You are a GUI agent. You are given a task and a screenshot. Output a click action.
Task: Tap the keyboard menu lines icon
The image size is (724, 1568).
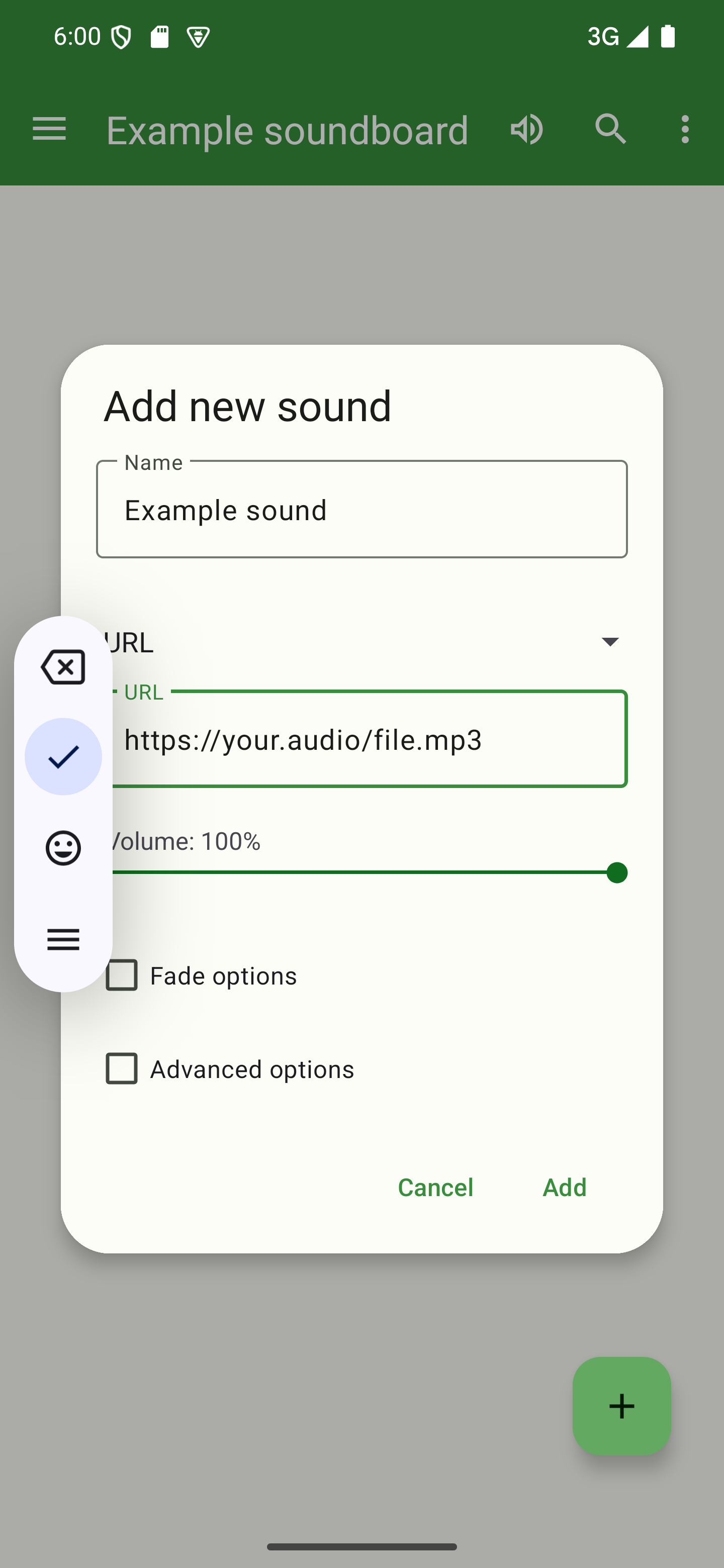coord(63,939)
